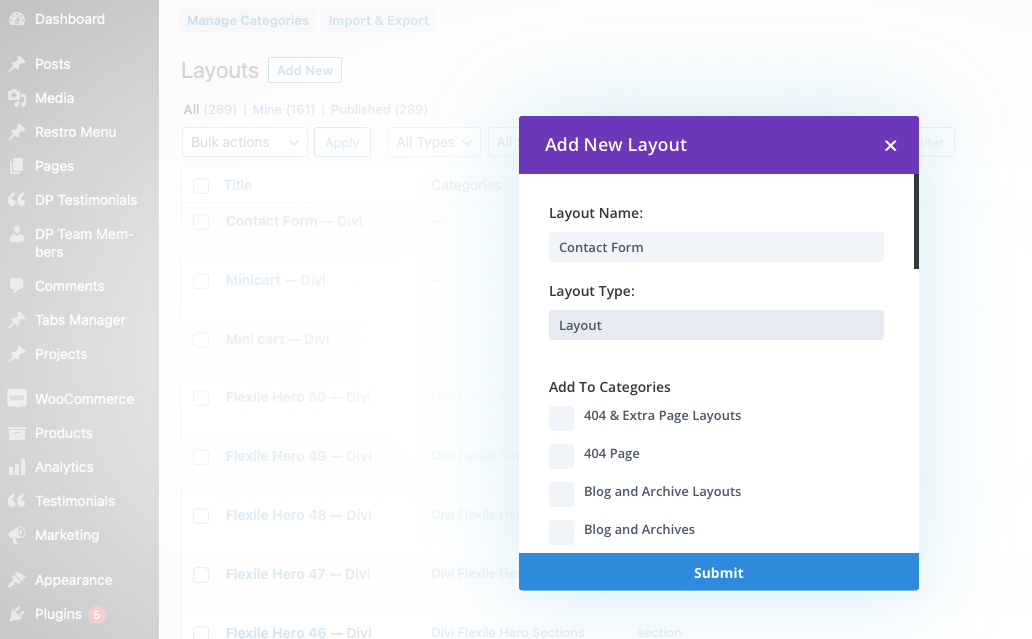Expand the Bulk actions dropdown
Image resolution: width=1032 pixels, height=639 pixels.
[244, 141]
